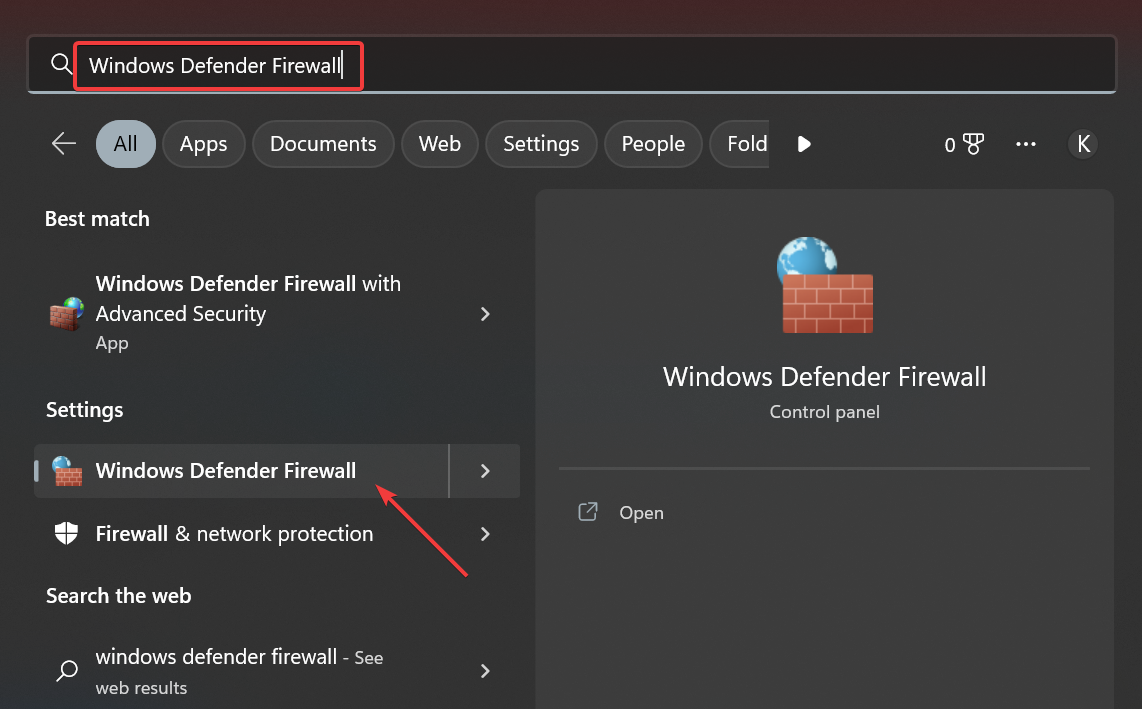Click the Search the web heading
The height and width of the screenshot is (709, 1142).
click(x=119, y=595)
